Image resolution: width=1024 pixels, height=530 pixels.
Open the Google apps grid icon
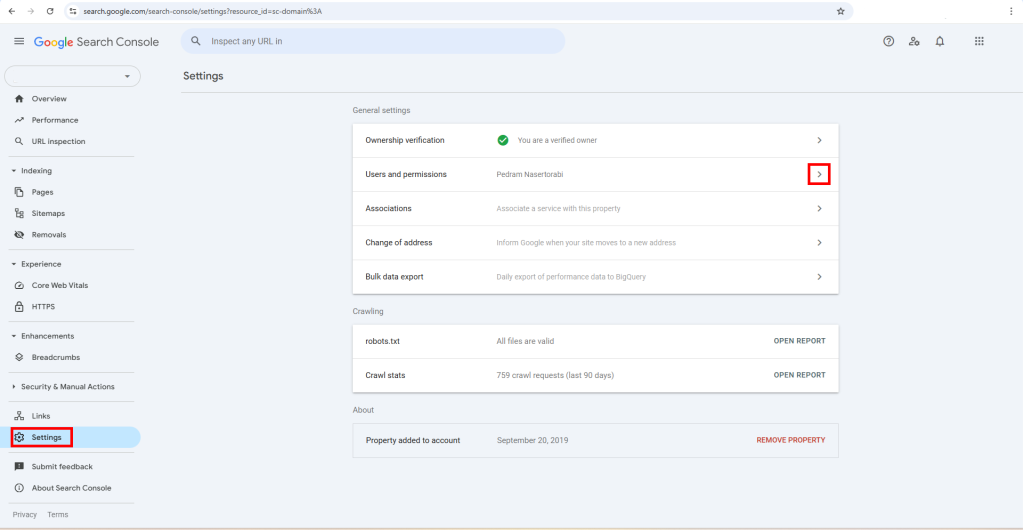coord(979,41)
